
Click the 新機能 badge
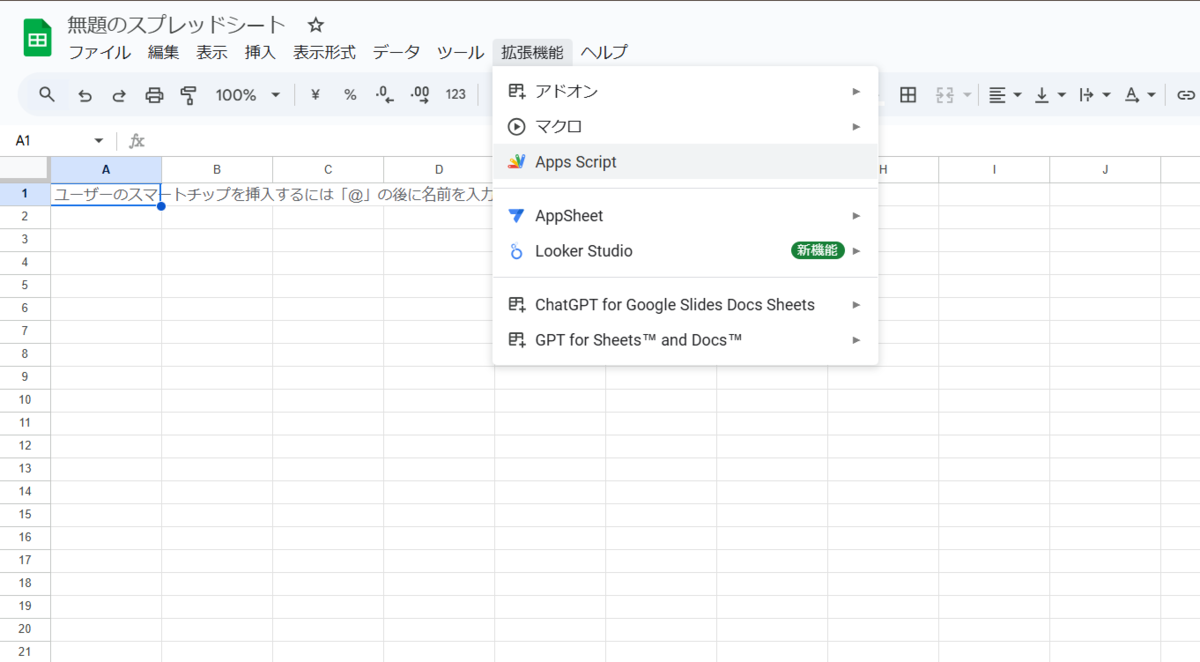817,251
